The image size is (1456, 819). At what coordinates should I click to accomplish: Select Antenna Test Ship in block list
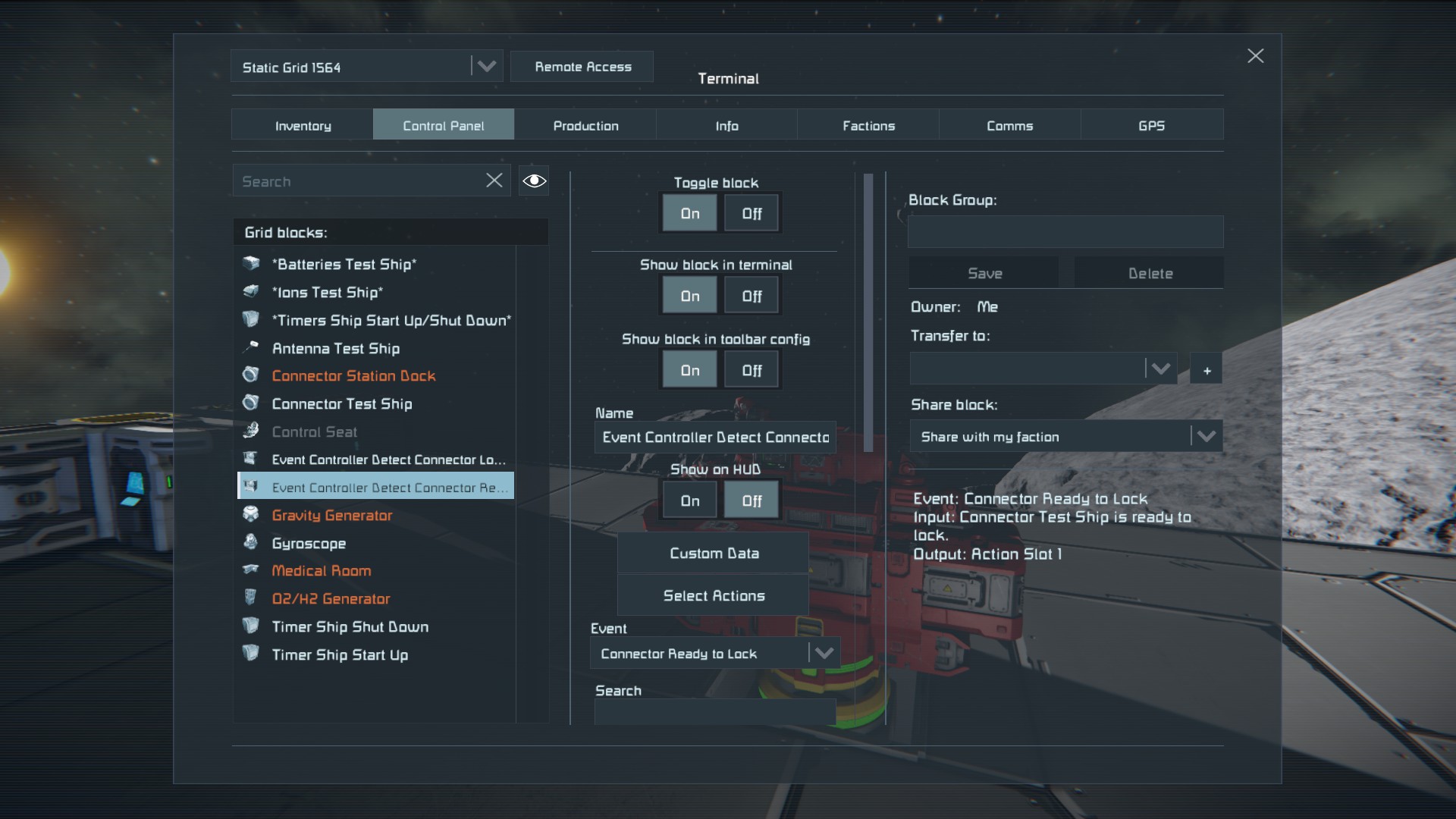(x=376, y=348)
